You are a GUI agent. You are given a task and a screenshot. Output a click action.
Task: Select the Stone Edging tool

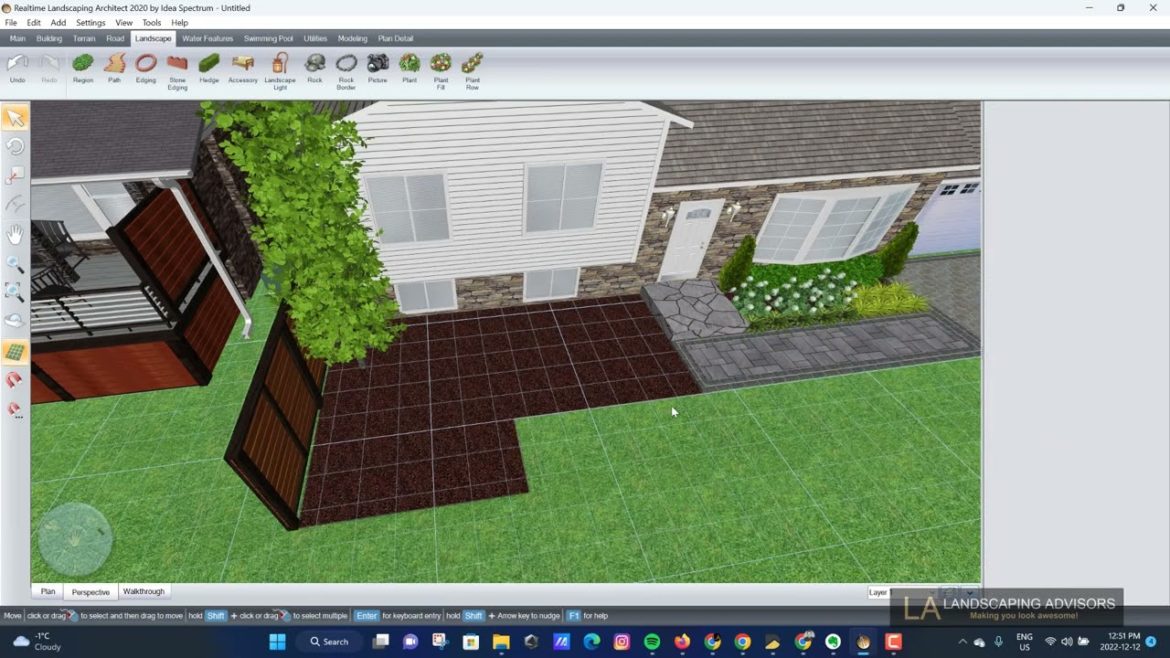tap(177, 68)
